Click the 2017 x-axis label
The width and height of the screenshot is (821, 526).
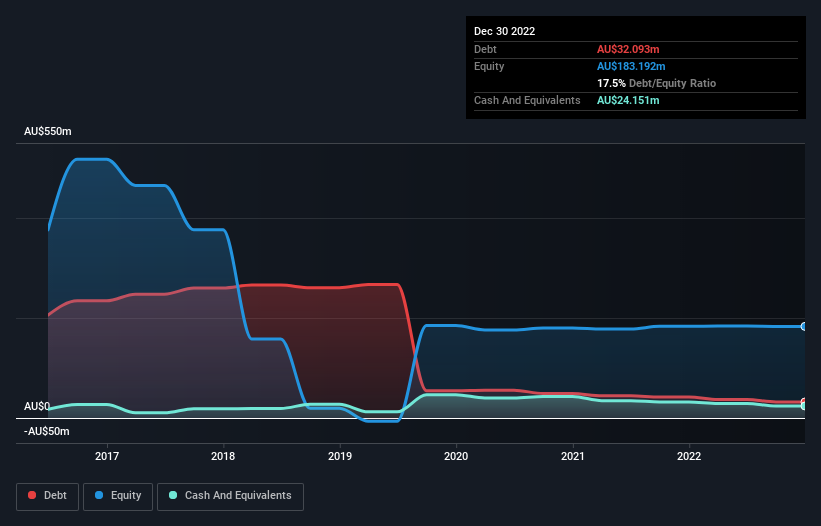coord(107,456)
